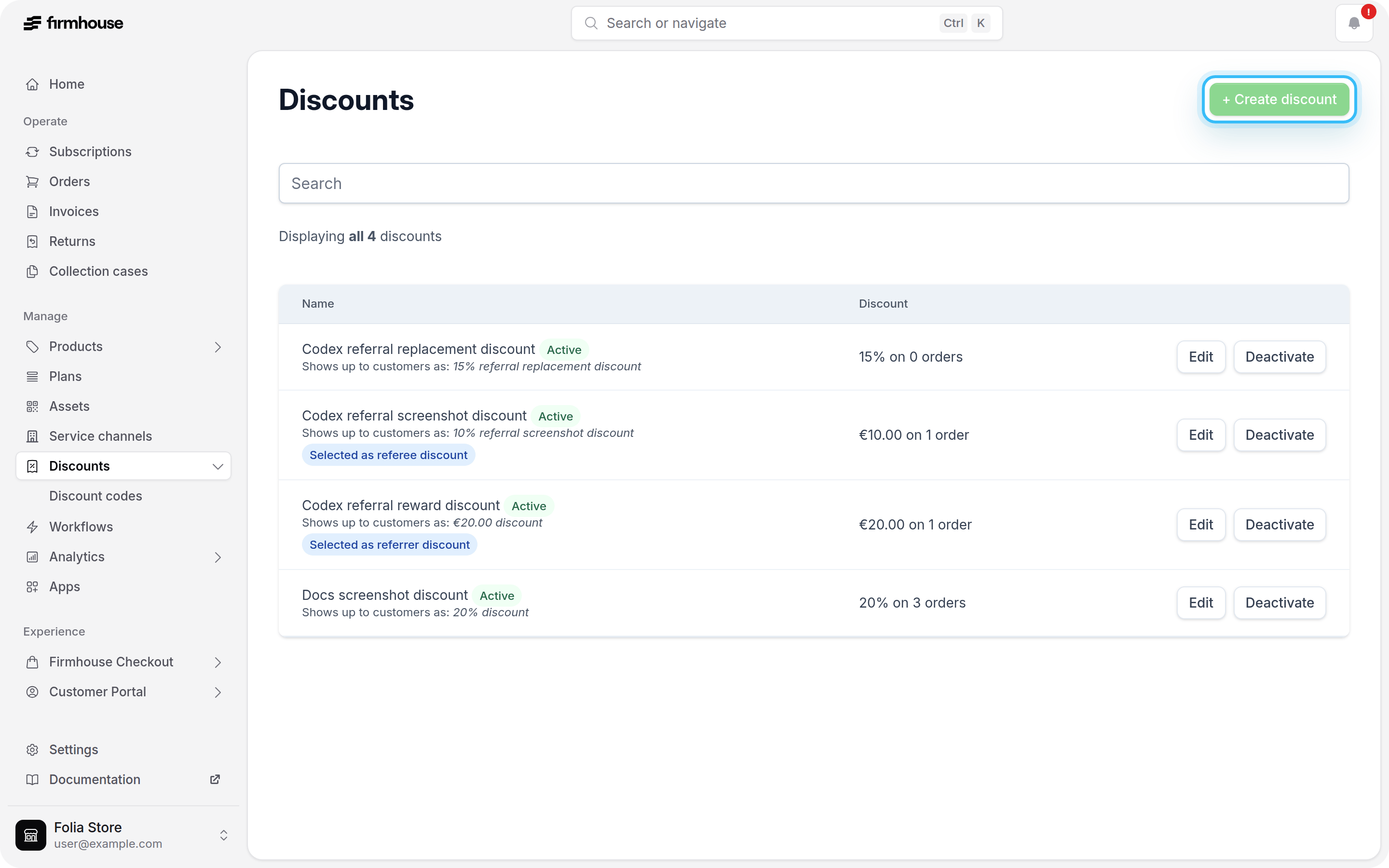The image size is (1389, 868).
Task: Click the Assets QR code icon
Action: 33,407
